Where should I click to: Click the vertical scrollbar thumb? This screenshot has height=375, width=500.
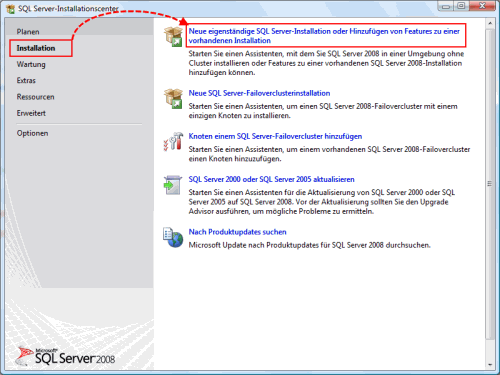point(490,184)
